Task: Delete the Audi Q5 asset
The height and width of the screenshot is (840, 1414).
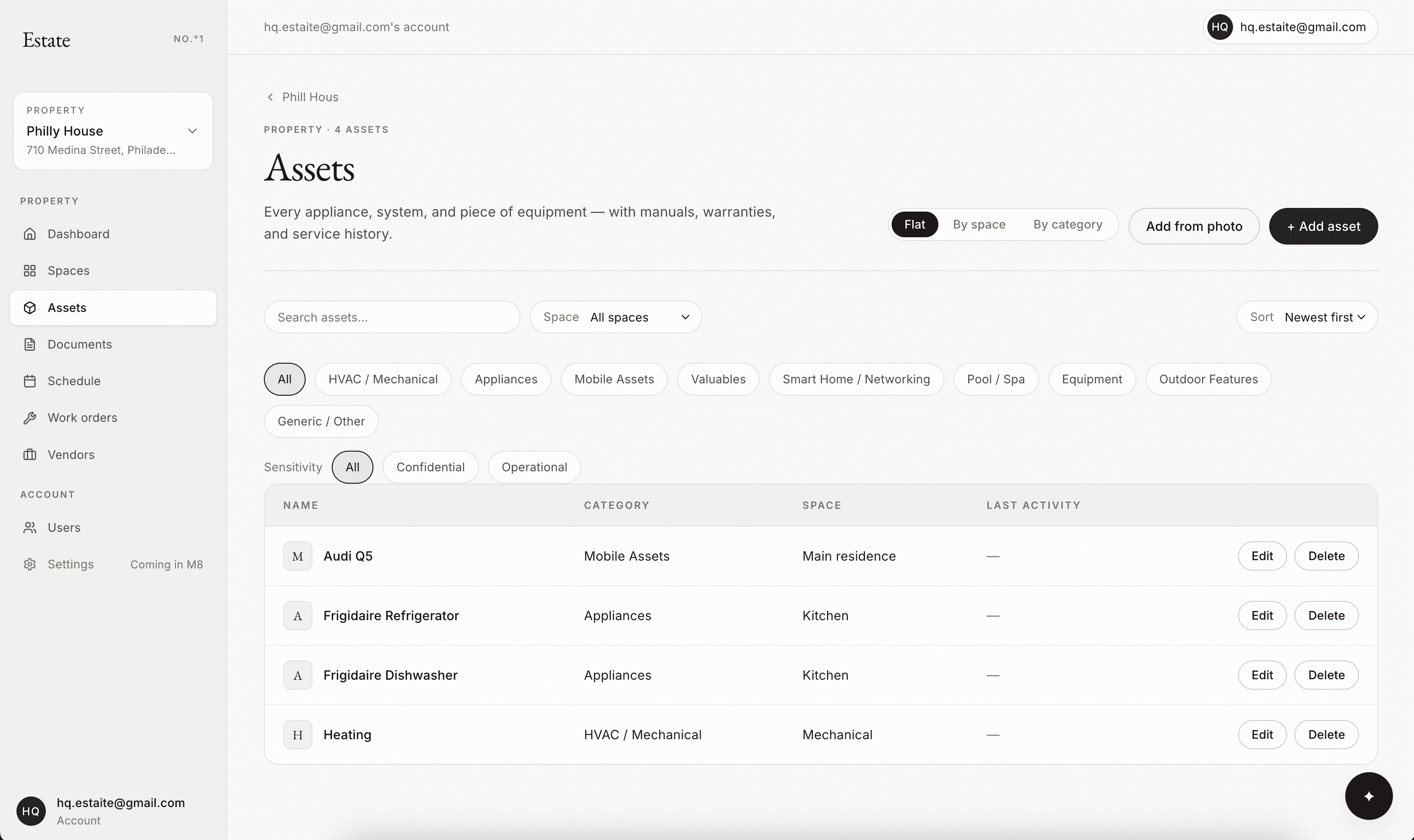Action: point(1326,556)
